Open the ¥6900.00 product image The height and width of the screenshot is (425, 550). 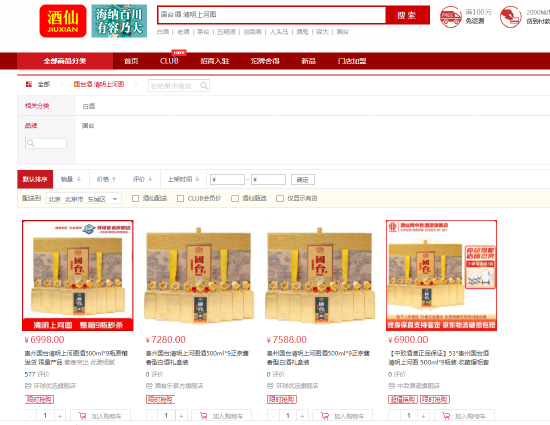tap(441, 275)
